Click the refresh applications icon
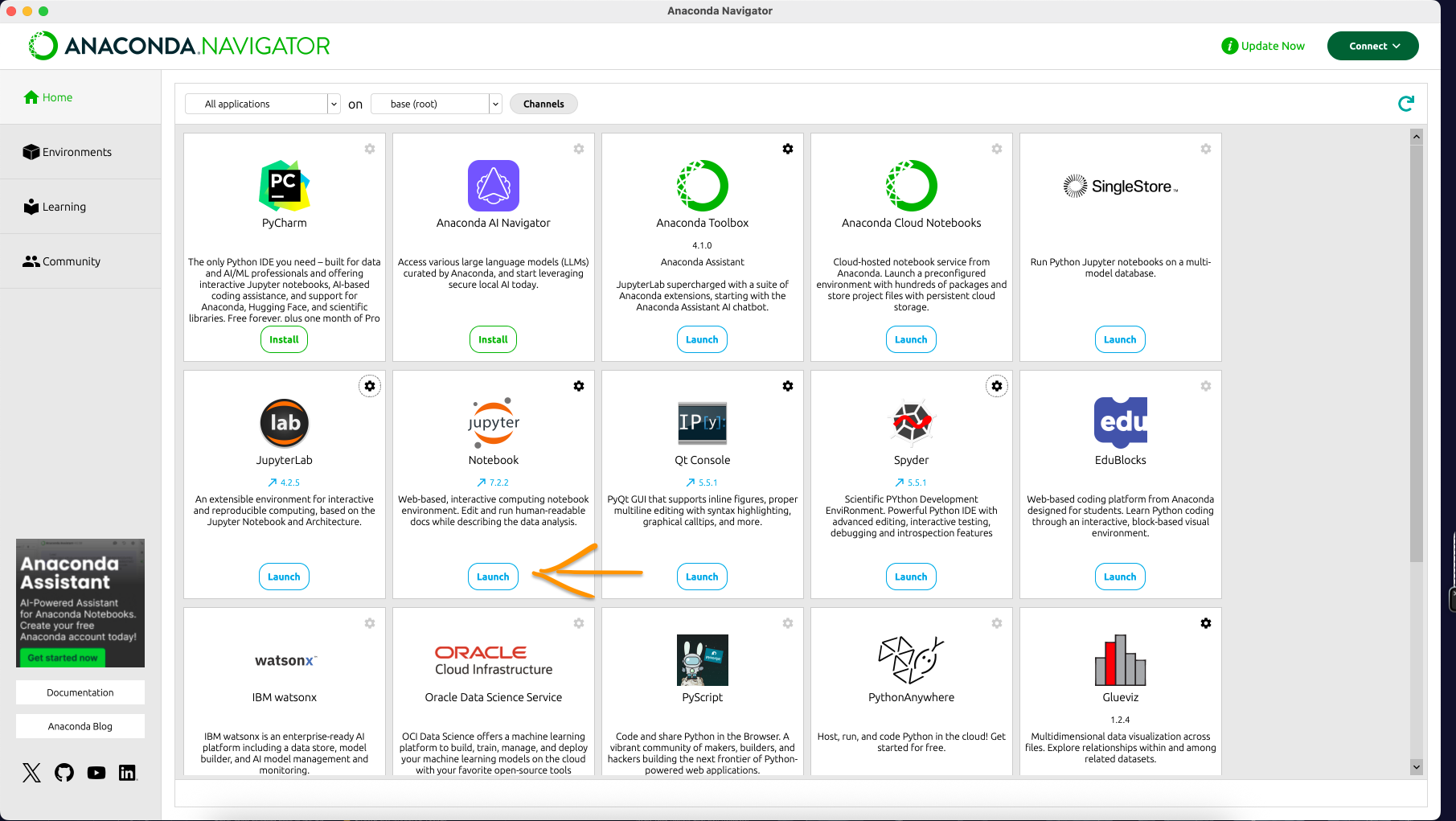Viewport: 1456px width, 821px height. coord(1406,104)
